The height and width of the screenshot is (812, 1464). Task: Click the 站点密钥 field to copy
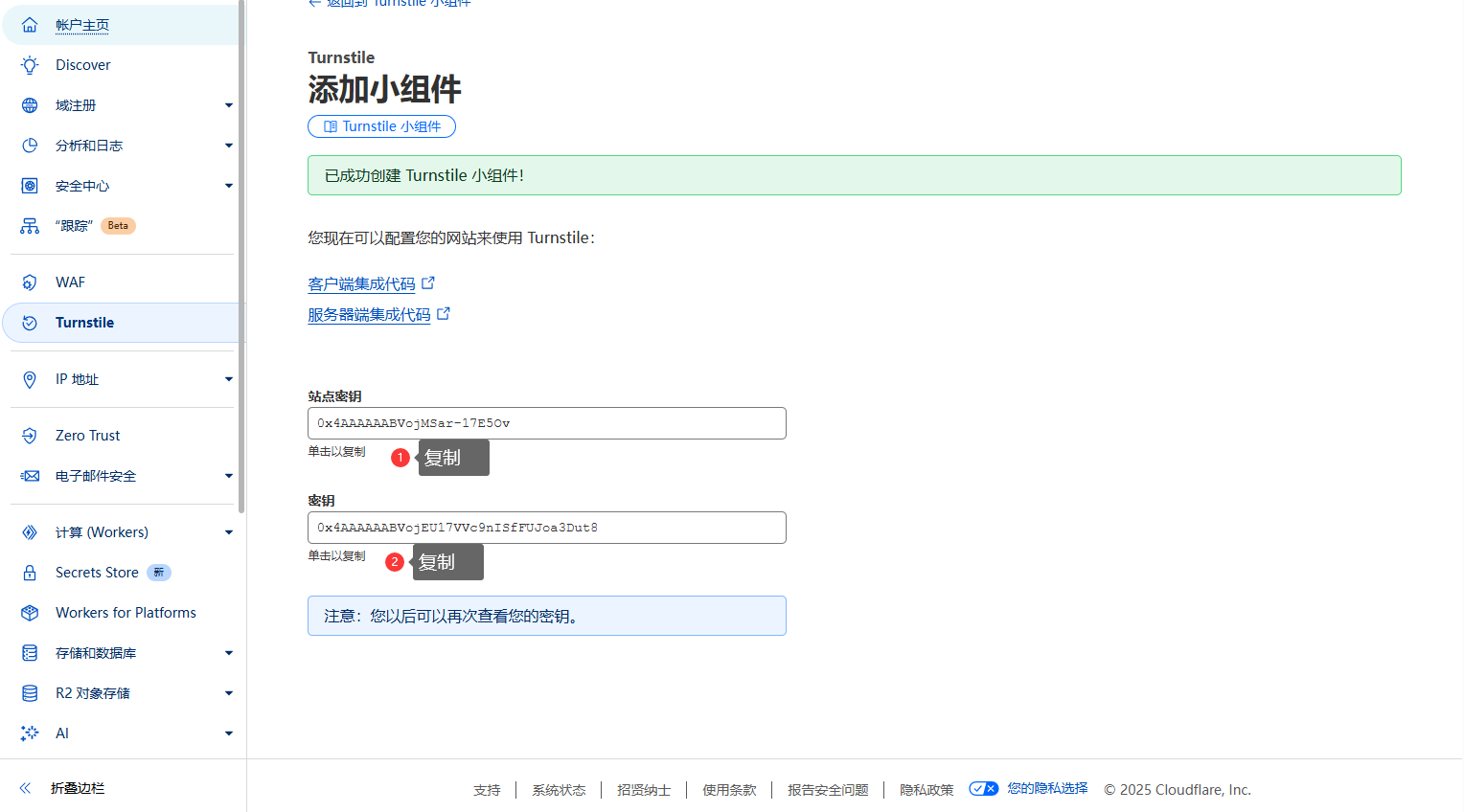(x=546, y=423)
